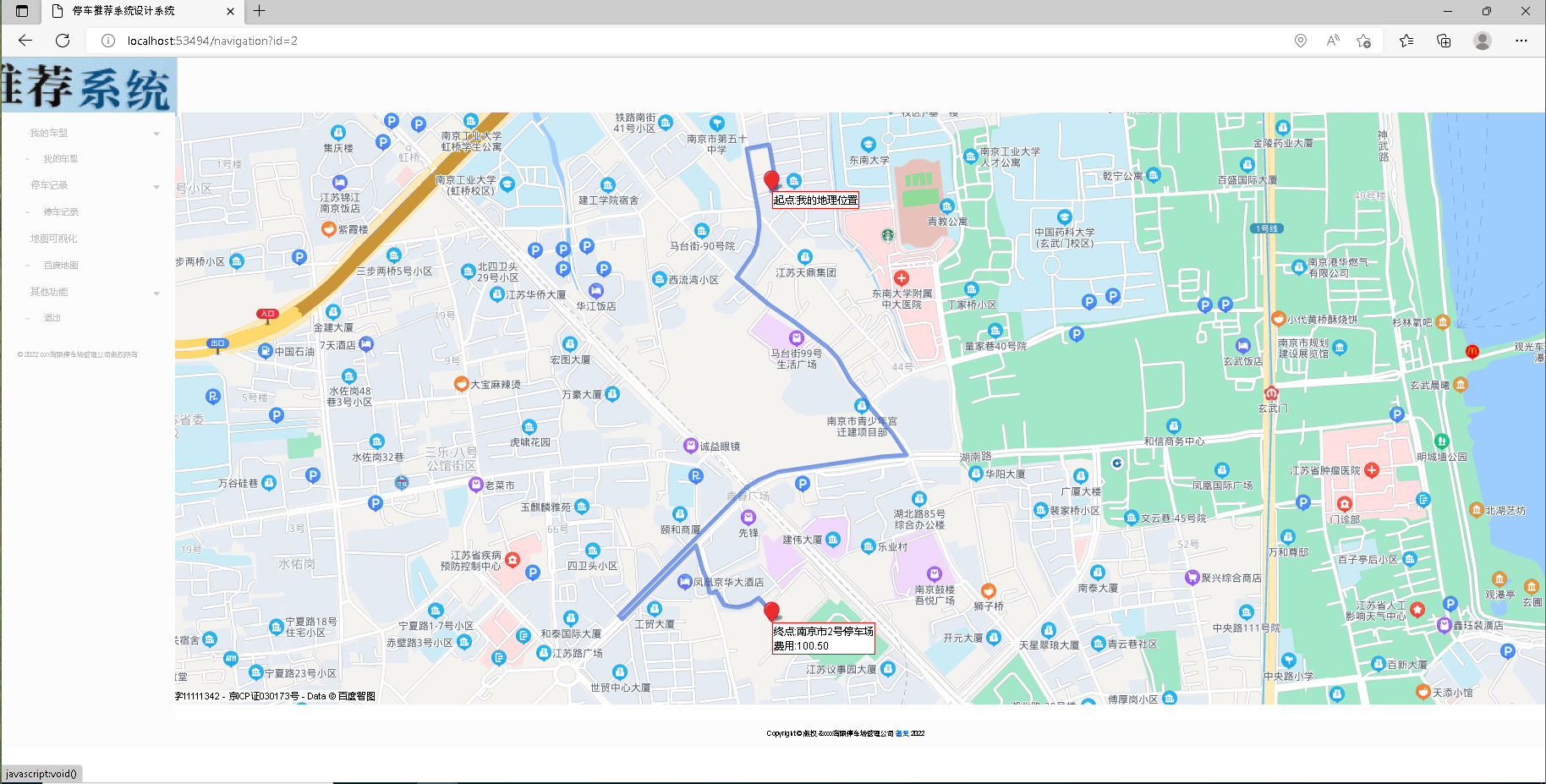Add this page to favorites star-plus icon
The height and width of the screenshot is (784, 1546).
(x=1363, y=41)
